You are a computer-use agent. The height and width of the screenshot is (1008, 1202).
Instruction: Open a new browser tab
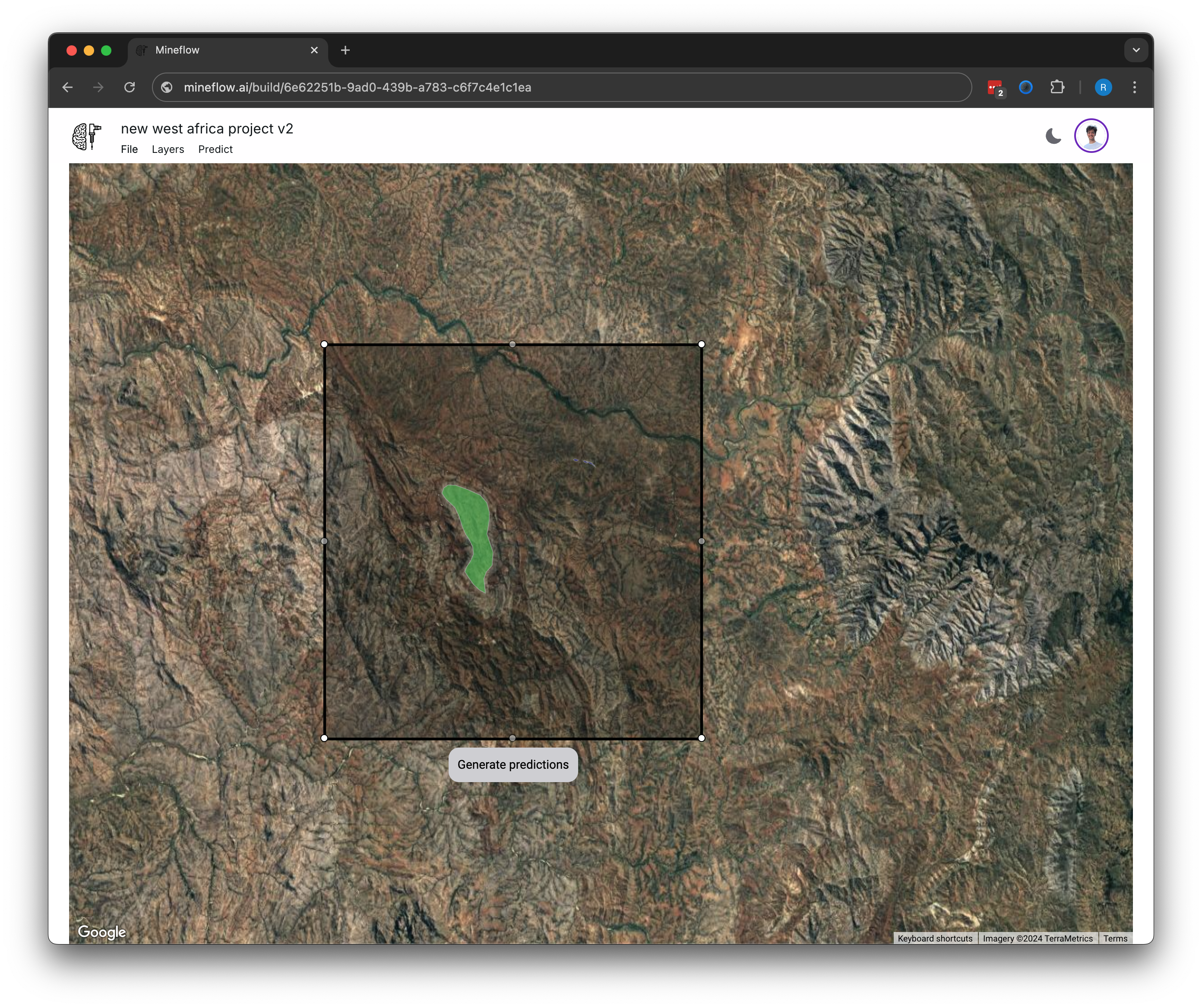(345, 51)
